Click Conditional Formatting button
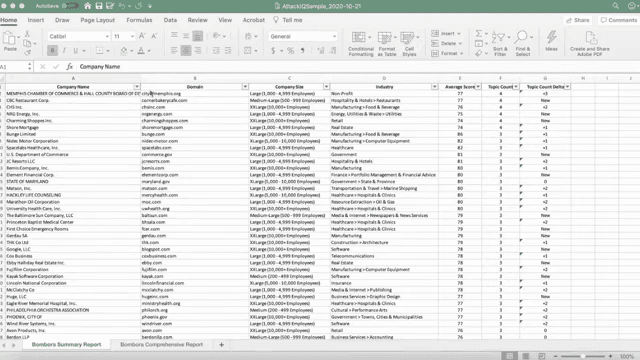Viewport: 640px width, 360px height. (361, 43)
